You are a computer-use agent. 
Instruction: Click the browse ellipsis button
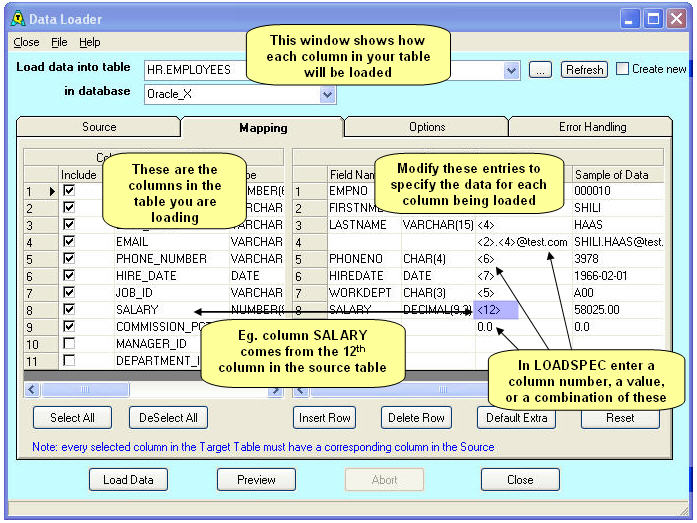coord(540,70)
